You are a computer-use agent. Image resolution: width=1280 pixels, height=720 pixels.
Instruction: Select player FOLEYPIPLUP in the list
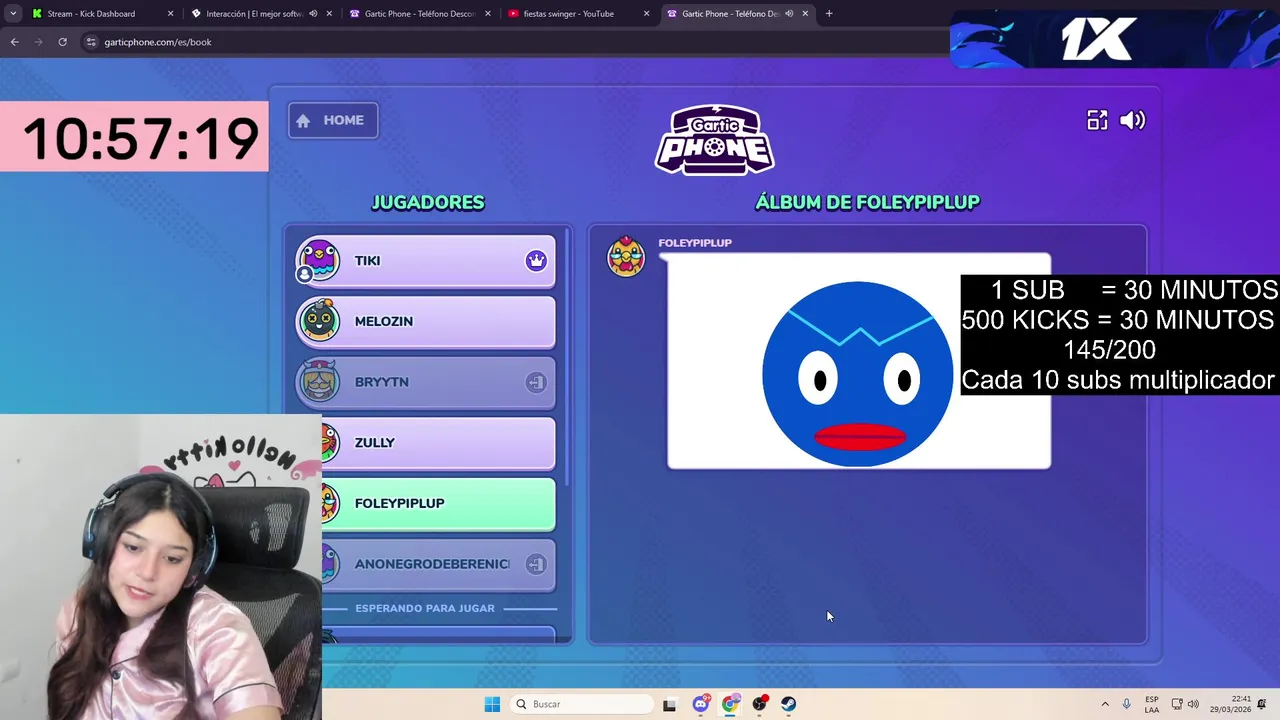pyautogui.click(x=438, y=503)
